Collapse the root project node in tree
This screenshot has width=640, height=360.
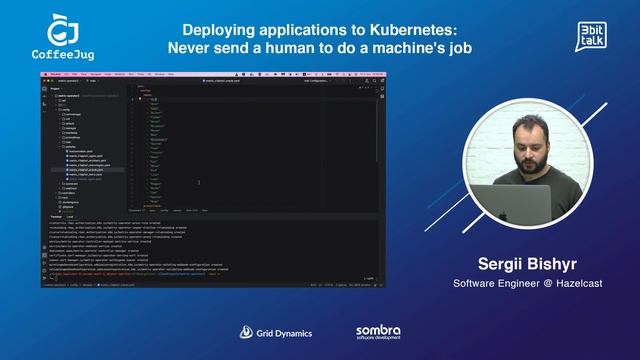coord(52,96)
